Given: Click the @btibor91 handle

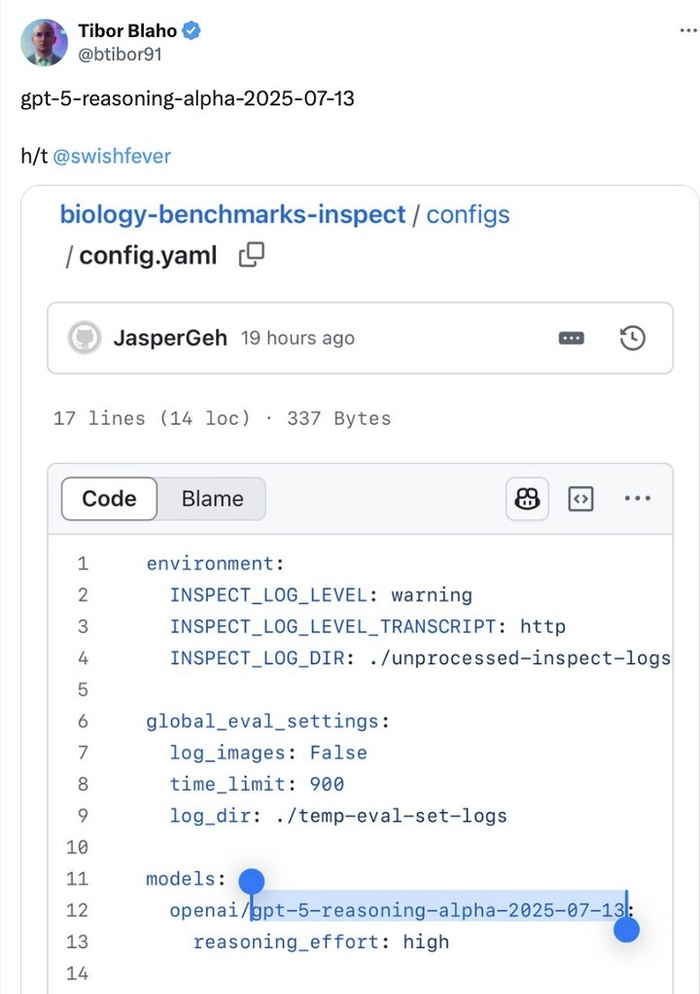Looking at the screenshot, I should pyautogui.click(x=120, y=54).
